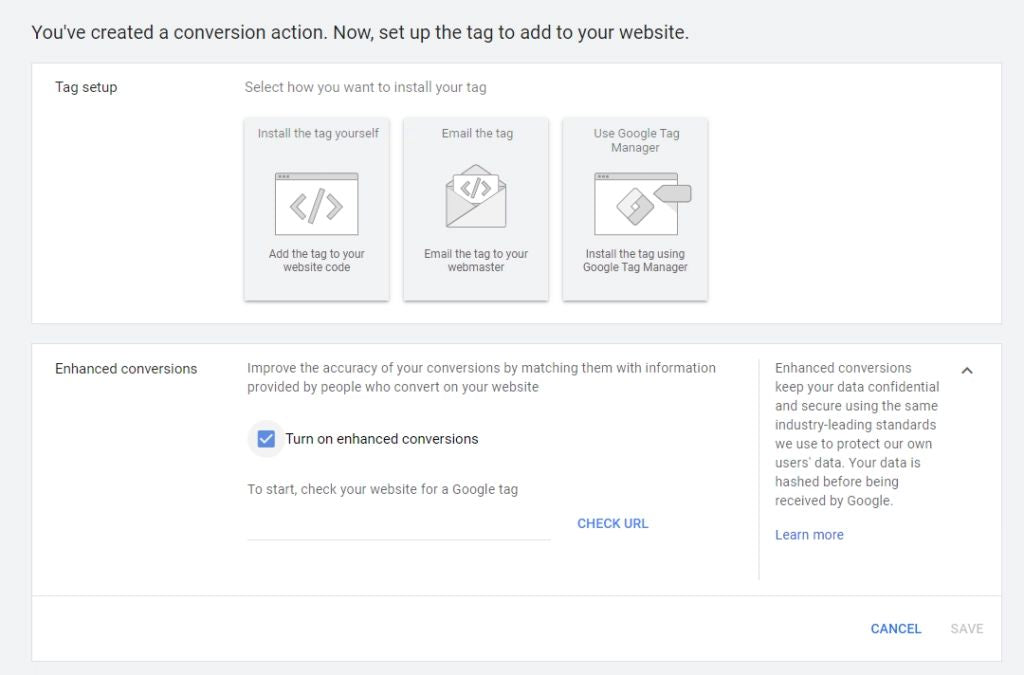The height and width of the screenshot is (675, 1024).
Task: Select the 'Install the tag yourself' card title
Action: 318,133
